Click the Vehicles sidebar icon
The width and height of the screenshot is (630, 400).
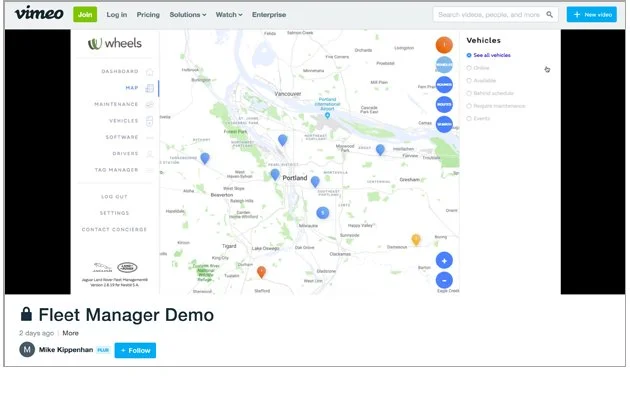[x=149, y=121]
